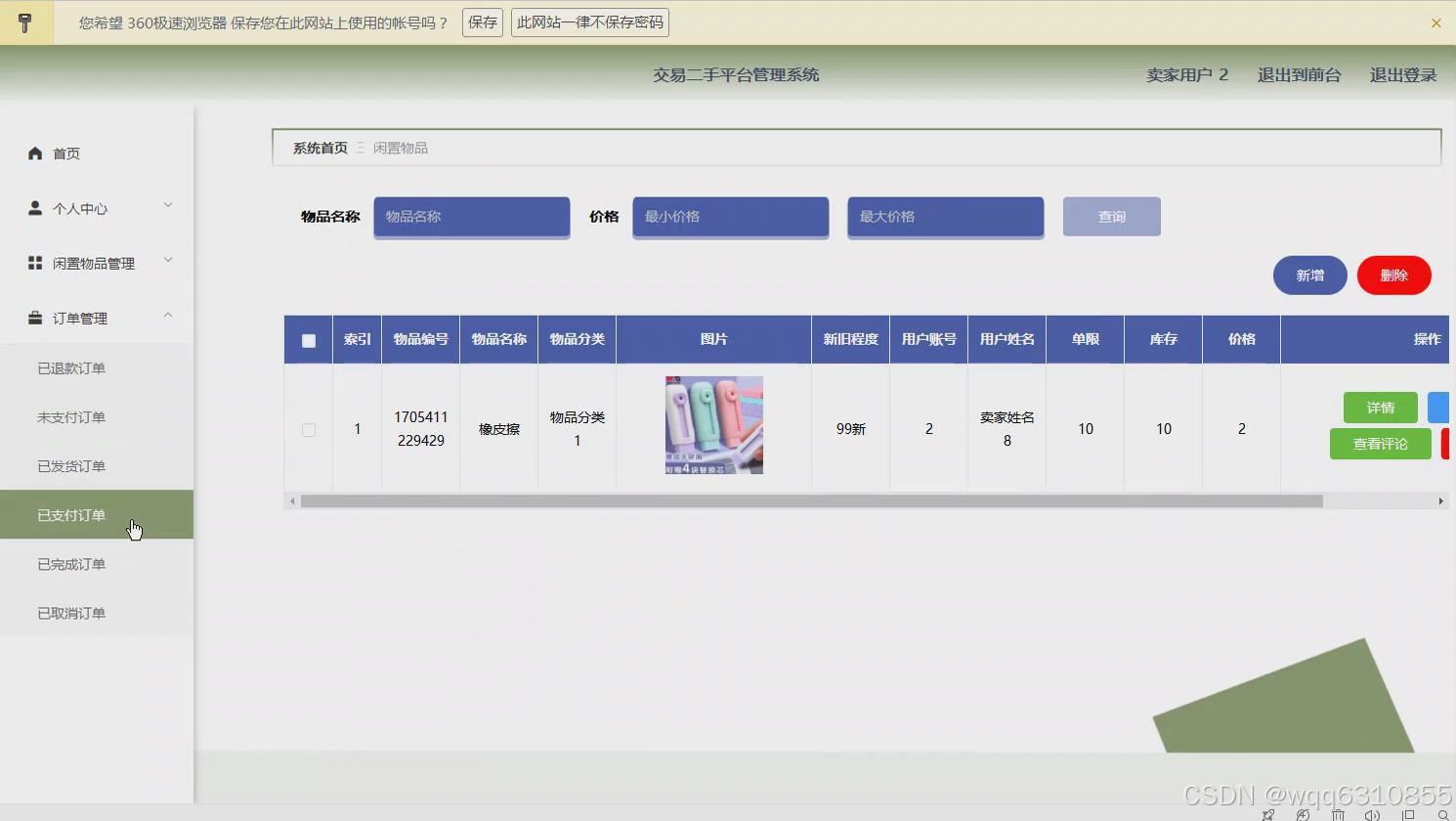Screen dimensions: 1456x821
Task: Click the speaker icon in the browser status bar
Action: [1372, 814]
